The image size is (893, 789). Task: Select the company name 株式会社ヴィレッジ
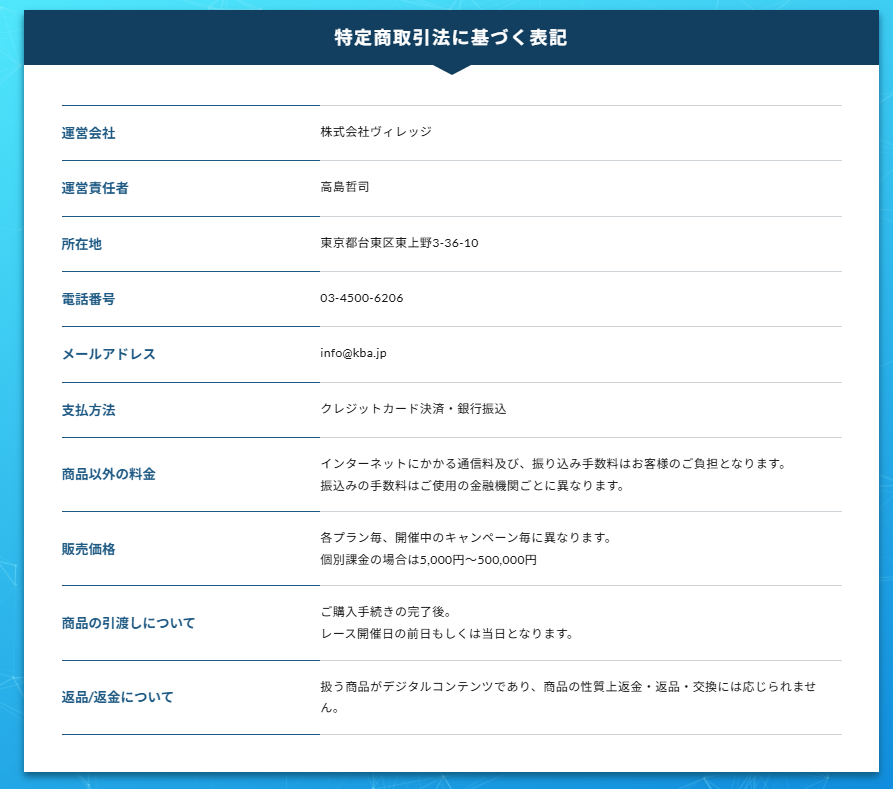coord(376,132)
